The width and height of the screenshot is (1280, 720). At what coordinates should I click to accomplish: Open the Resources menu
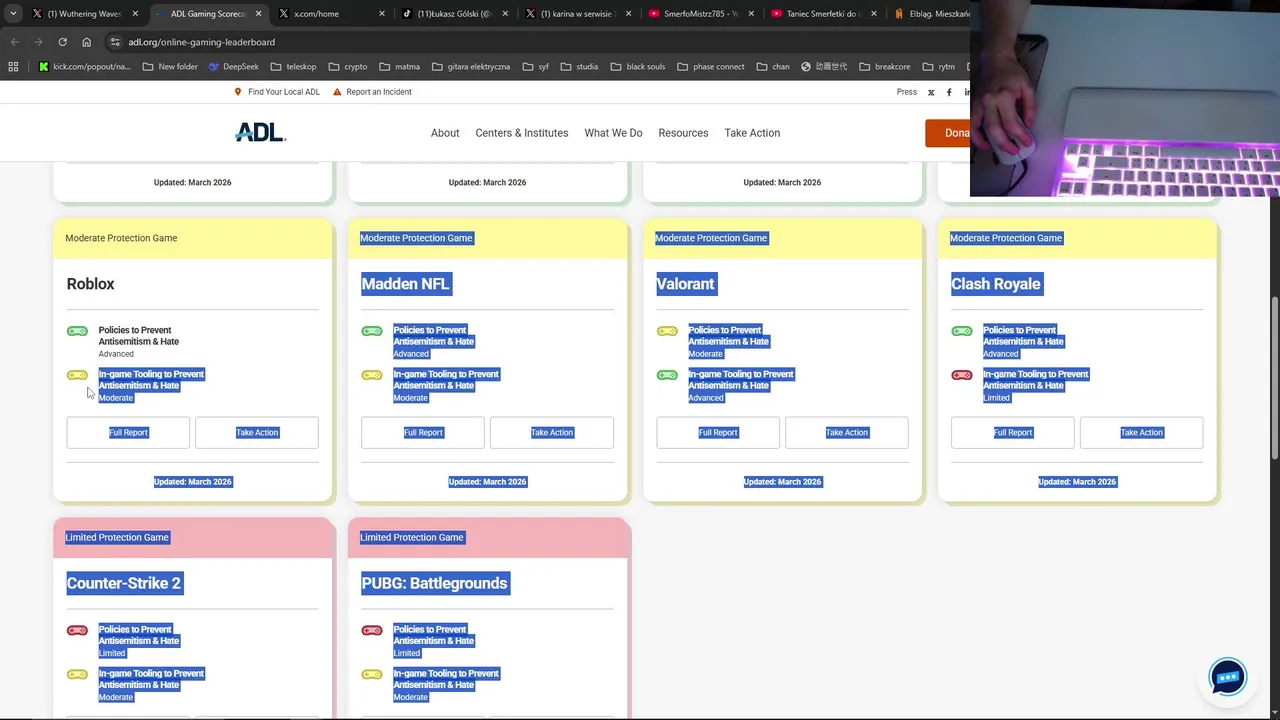(683, 133)
